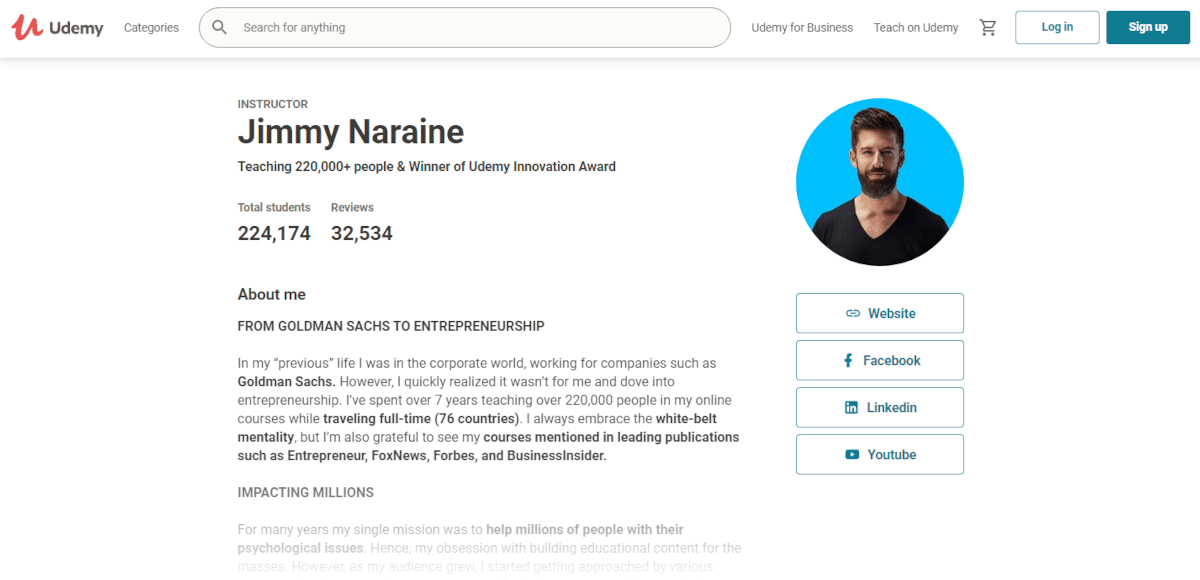The width and height of the screenshot is (1200, 580).
Task: Open Udemy for Business link
Action: (802, 28)
